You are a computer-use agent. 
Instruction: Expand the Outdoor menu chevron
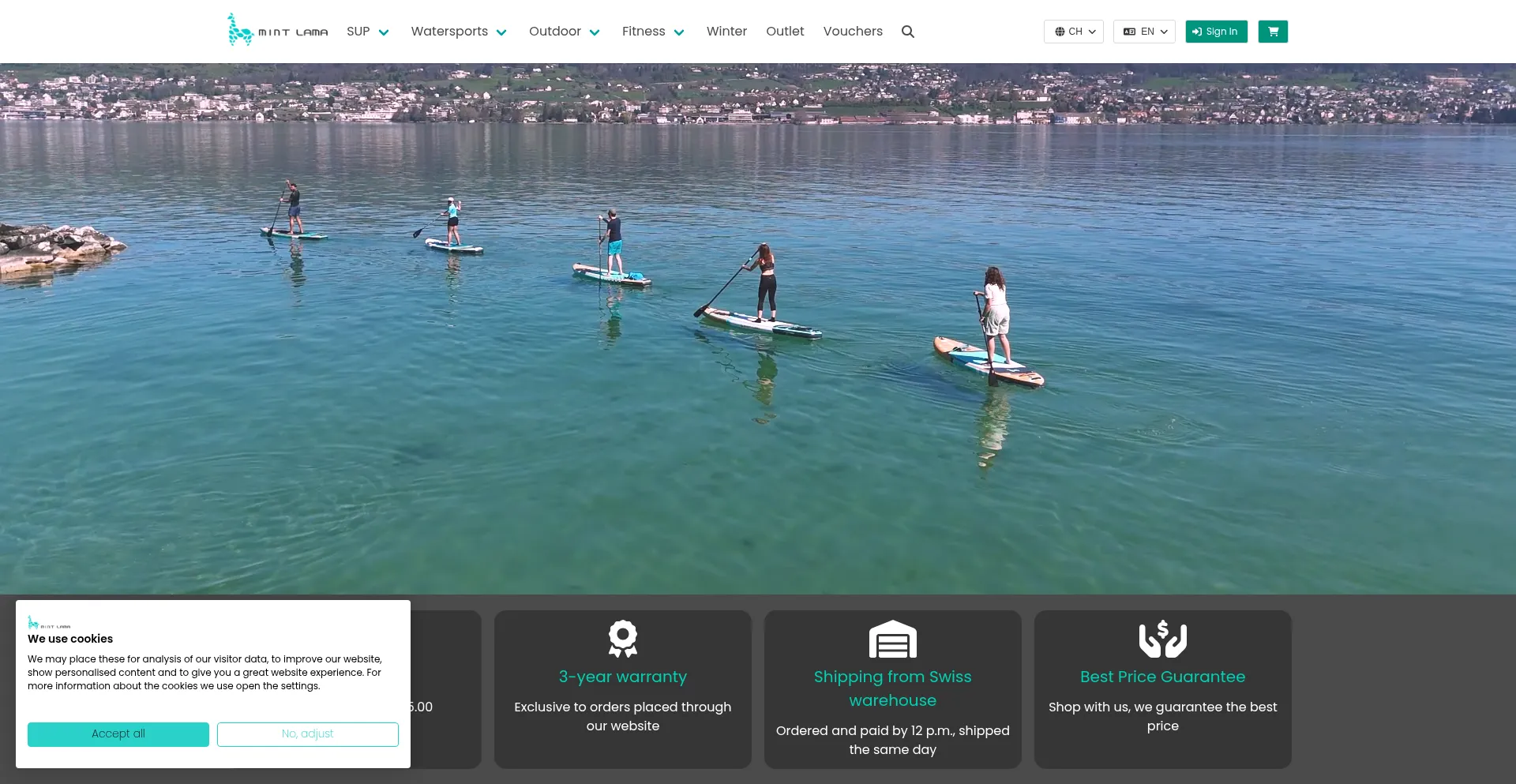pos(595,32)
